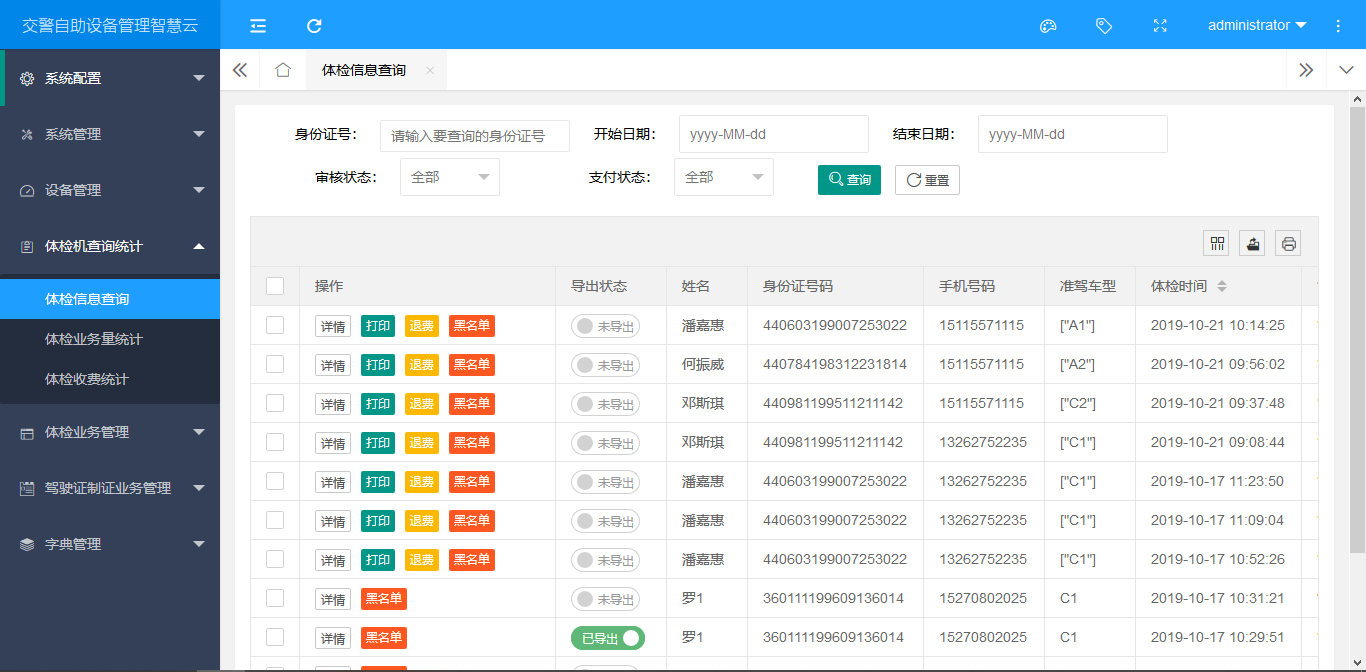Click the 查询 search button

coord(849,180)
